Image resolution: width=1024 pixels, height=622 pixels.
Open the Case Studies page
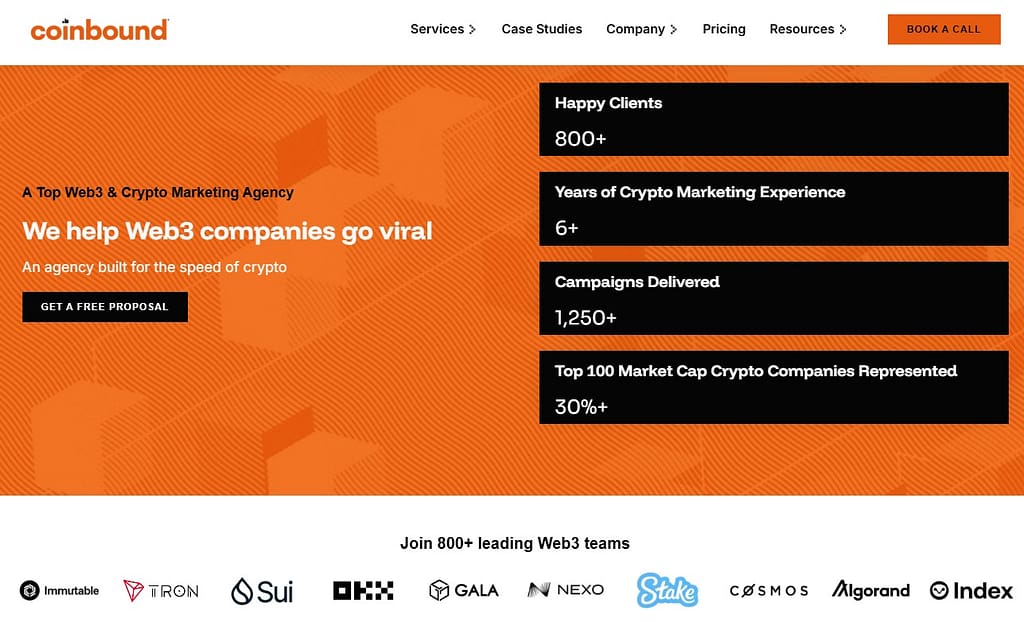(542, 29)
